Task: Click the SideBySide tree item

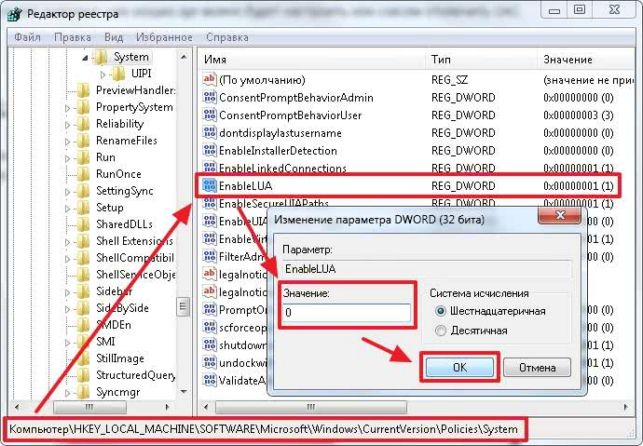Action: click(122, 308)
